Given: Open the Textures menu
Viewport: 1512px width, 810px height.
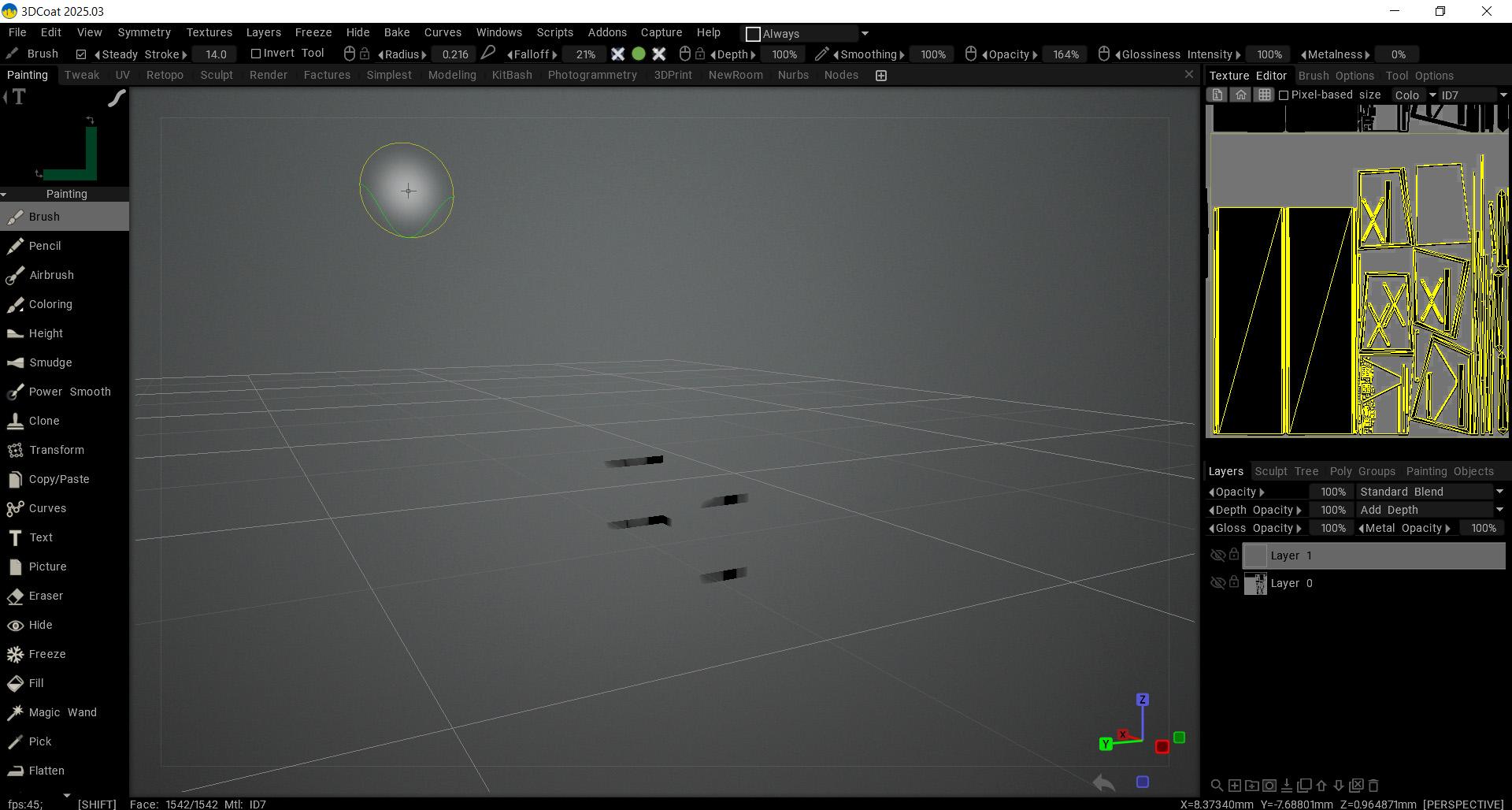Looking at the screenshot, I should pos(209,32).
